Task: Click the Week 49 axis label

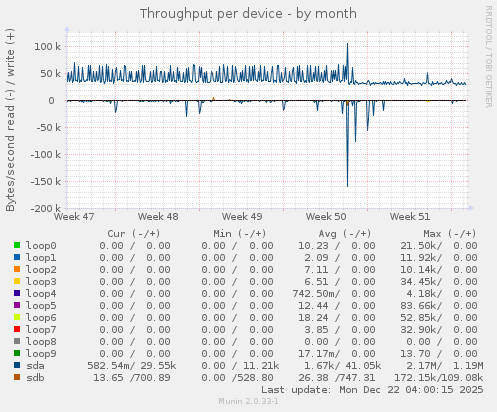Action: [x=242, y=217]
